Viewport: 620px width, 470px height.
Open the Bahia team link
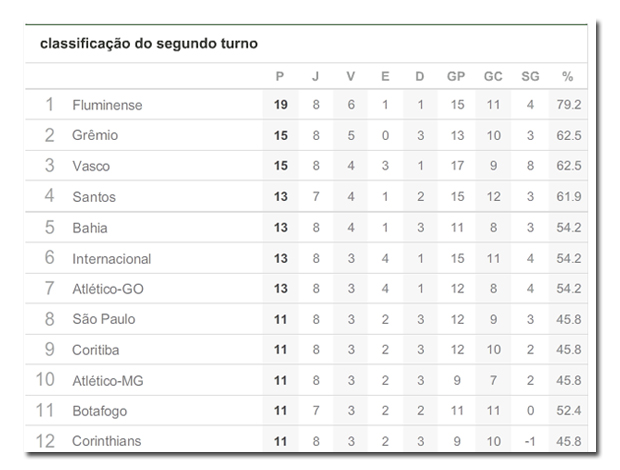90,228
